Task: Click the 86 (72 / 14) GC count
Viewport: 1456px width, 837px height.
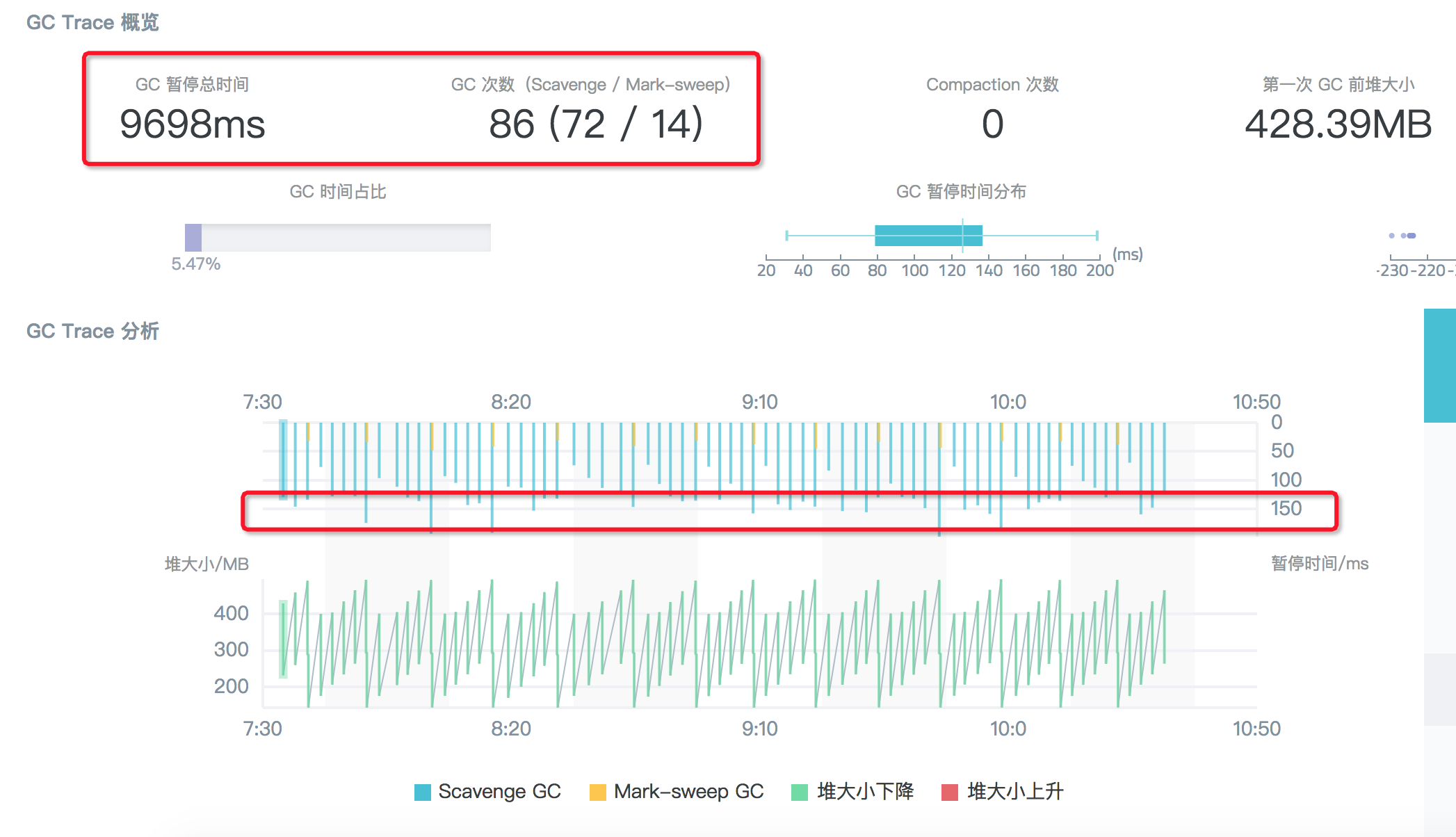Action: pyautogui.click(x=596, y=124)
